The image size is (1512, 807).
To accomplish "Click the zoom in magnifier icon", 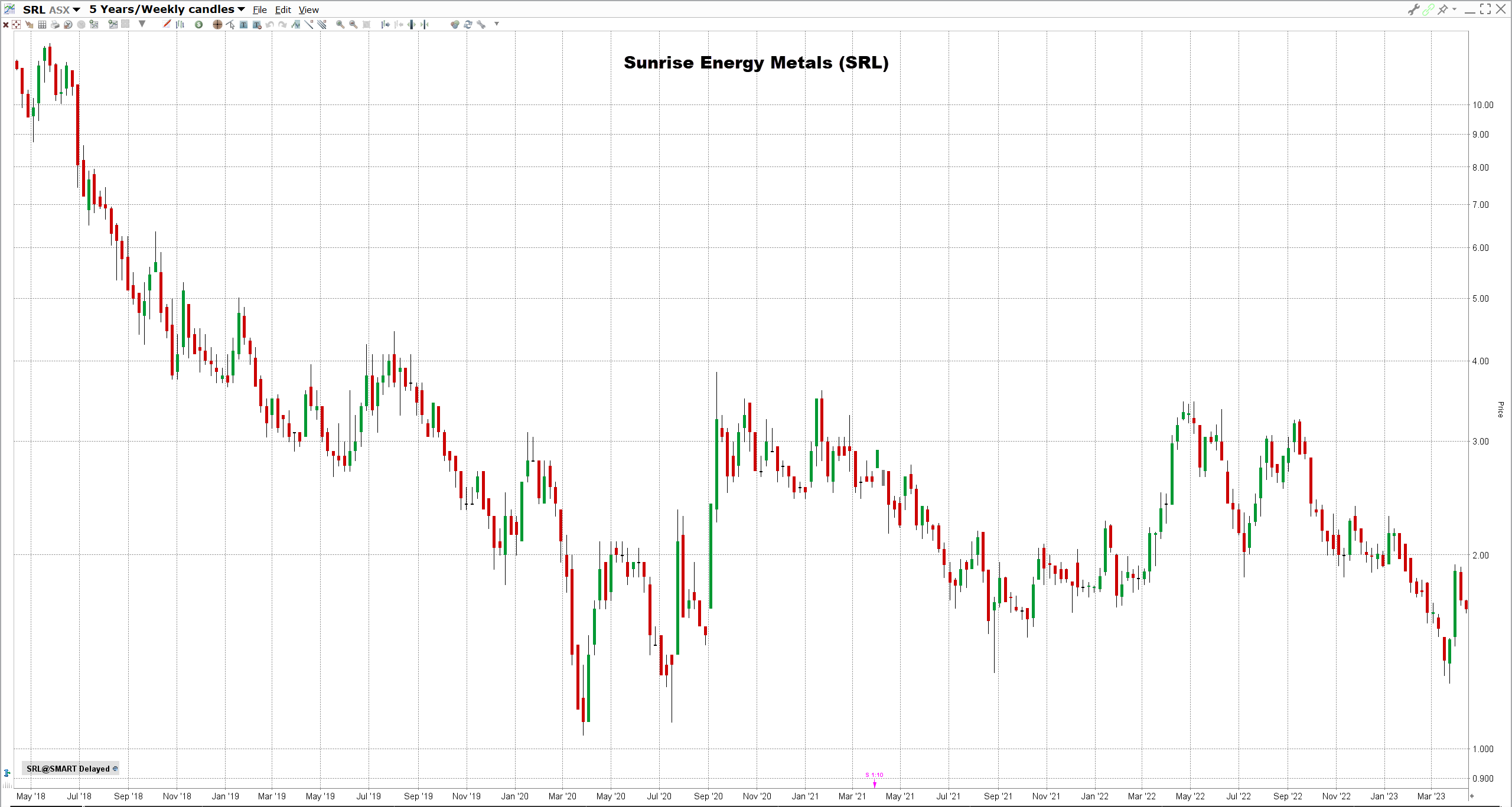I will click(x=340, y=24).
